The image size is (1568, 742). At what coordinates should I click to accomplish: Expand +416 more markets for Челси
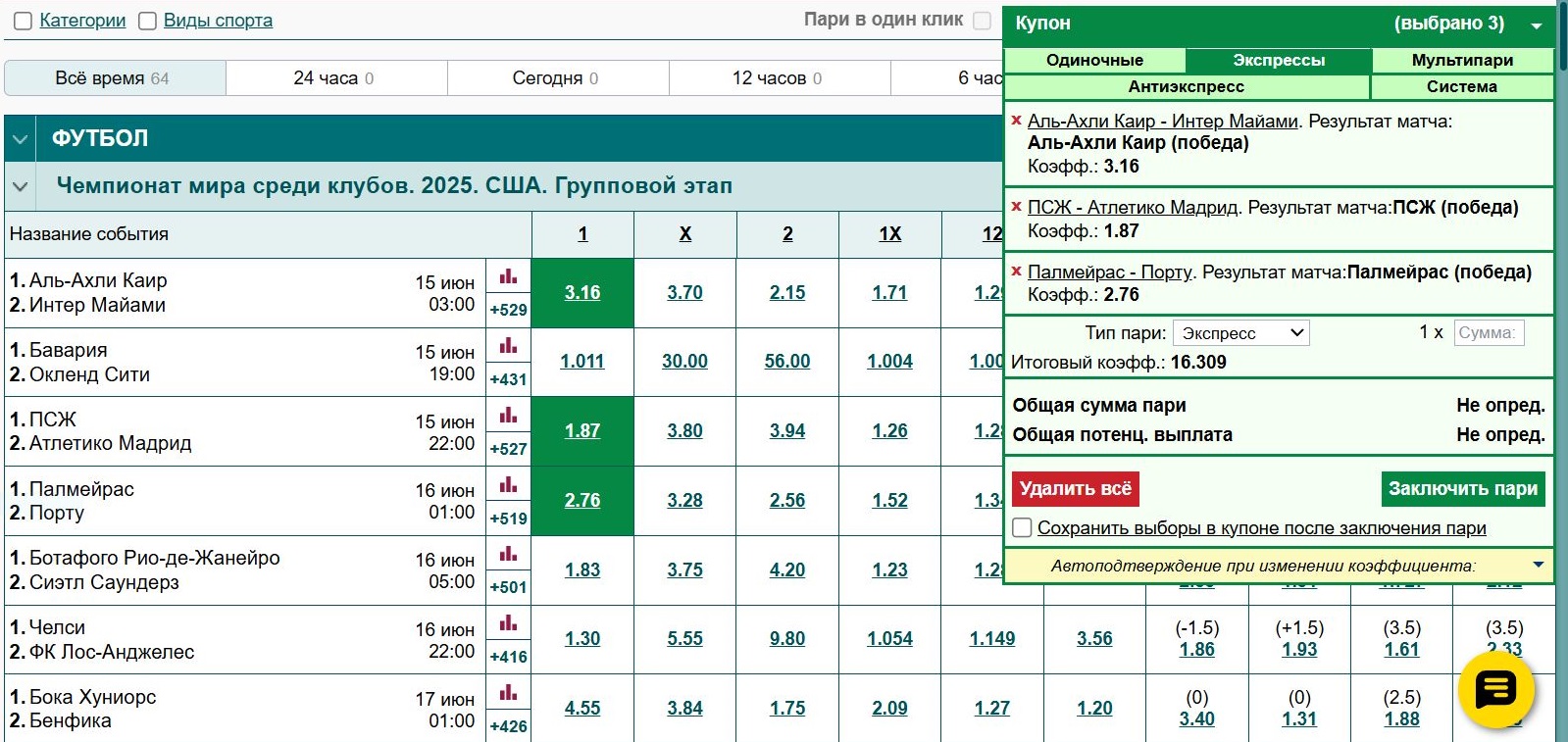(508, 657)
